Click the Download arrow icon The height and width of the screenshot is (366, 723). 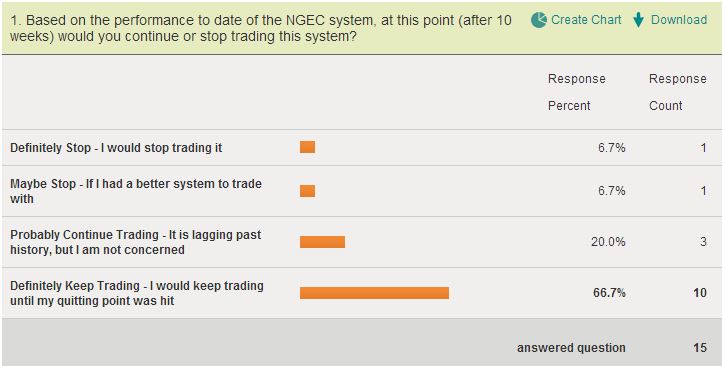point(638,20)
